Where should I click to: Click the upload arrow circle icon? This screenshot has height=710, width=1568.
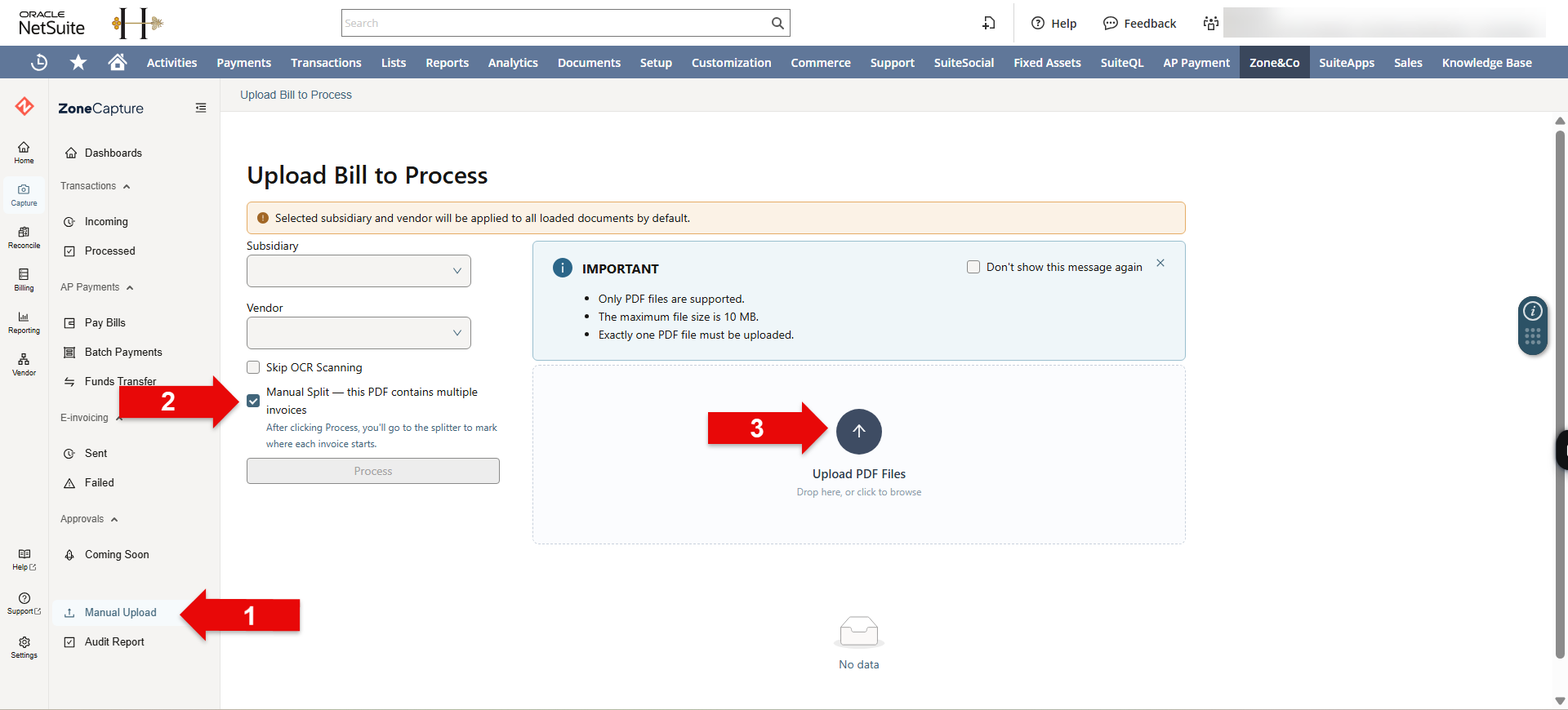(x=859, y=431)
